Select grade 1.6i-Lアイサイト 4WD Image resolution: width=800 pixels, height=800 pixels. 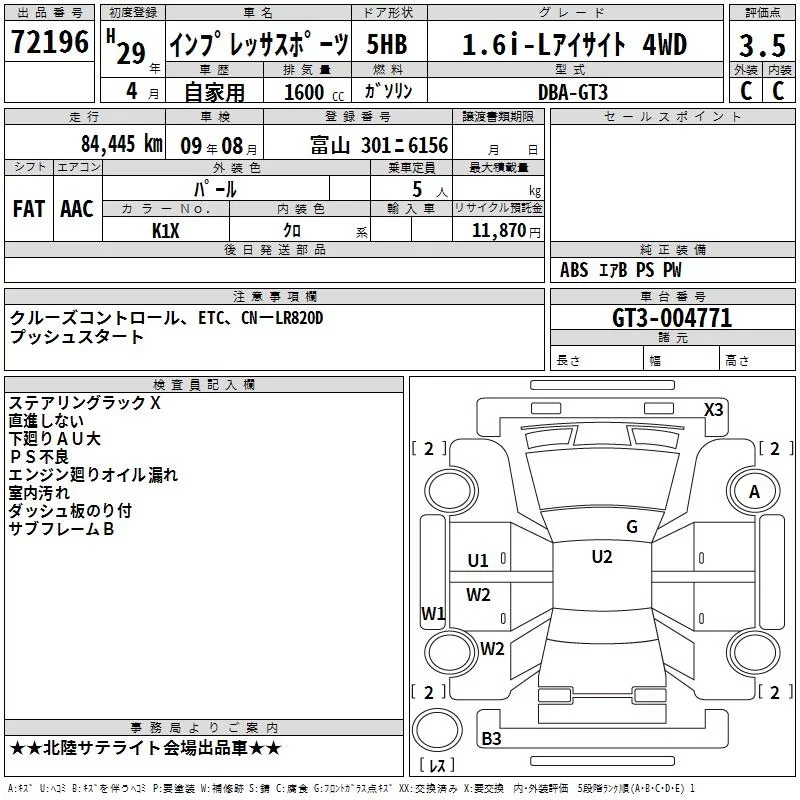tap(574, 44)
